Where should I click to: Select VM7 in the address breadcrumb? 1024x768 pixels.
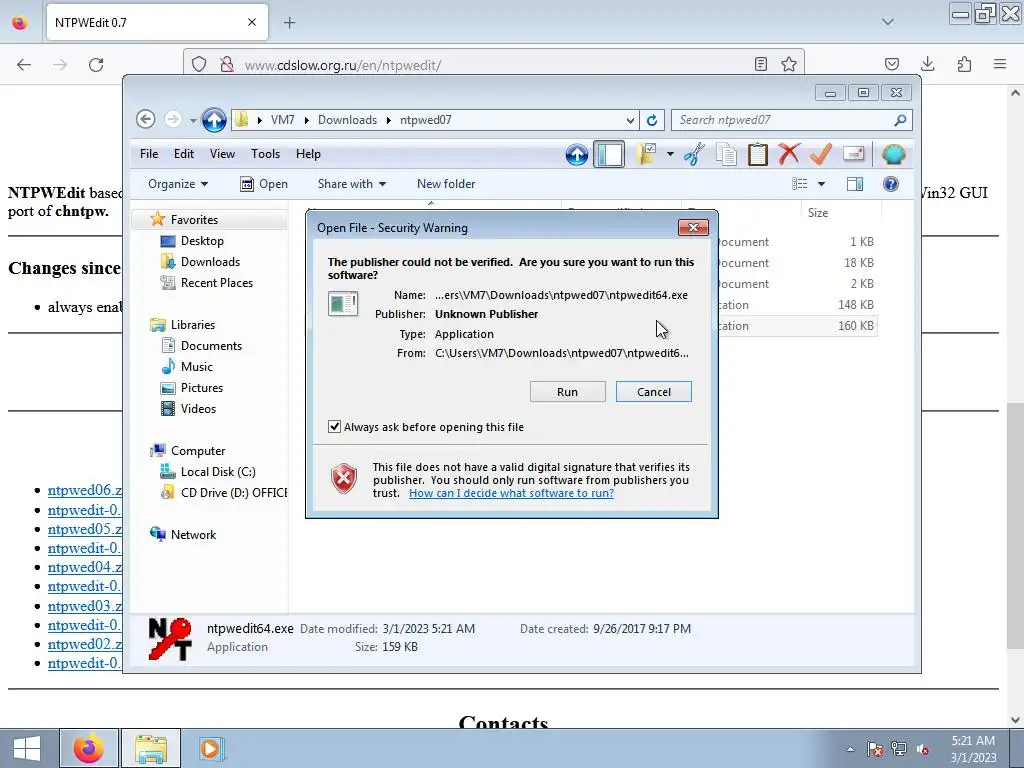click(x=283, y=120)
